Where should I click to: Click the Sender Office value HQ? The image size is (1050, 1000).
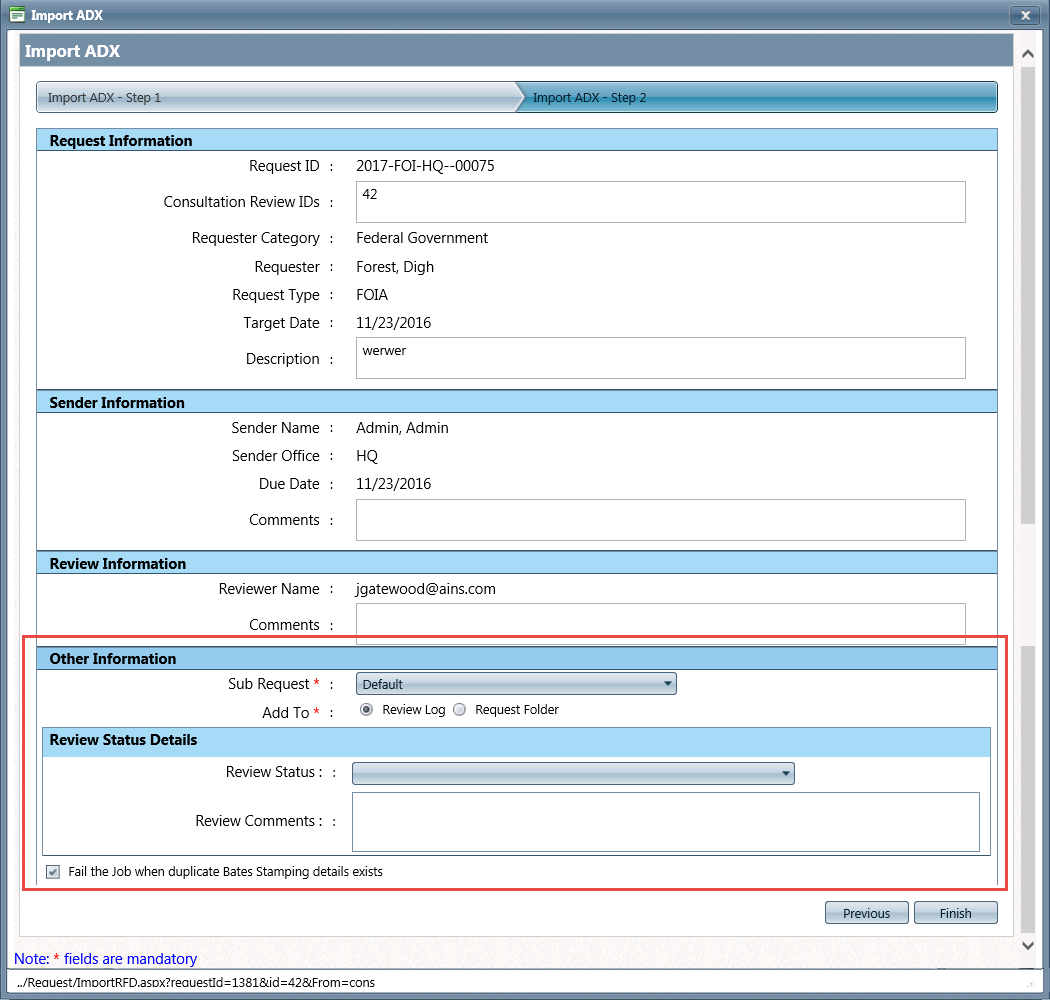pos(367,456)
